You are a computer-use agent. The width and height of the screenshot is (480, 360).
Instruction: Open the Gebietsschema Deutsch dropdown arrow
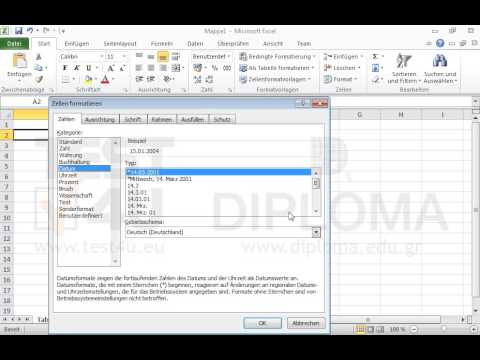point(316,232)
